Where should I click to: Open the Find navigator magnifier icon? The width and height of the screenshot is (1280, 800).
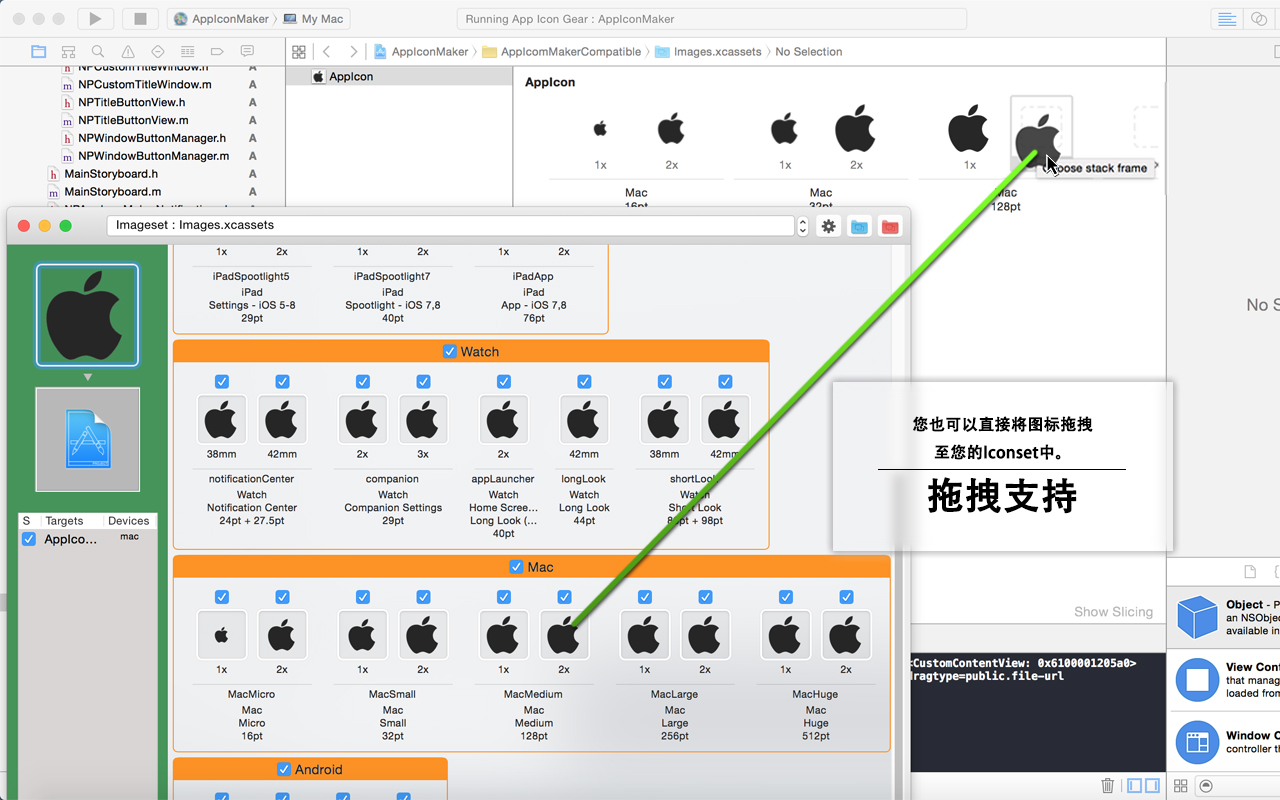[x=97, y=52]
